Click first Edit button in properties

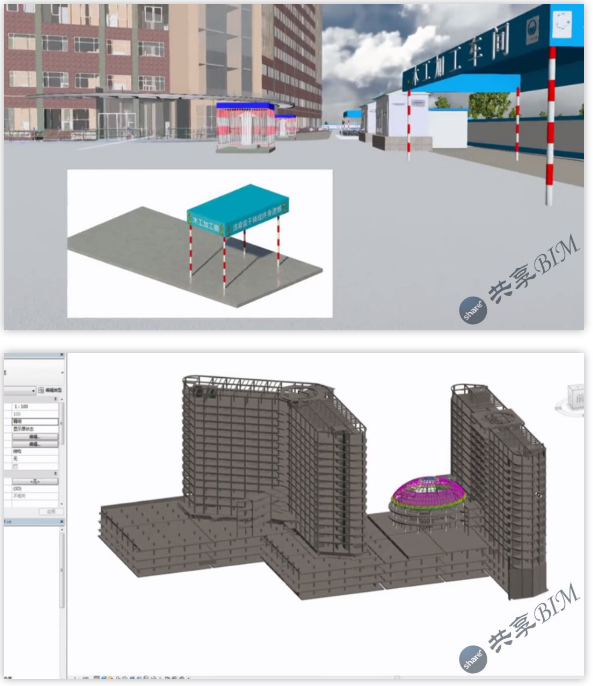35,437
